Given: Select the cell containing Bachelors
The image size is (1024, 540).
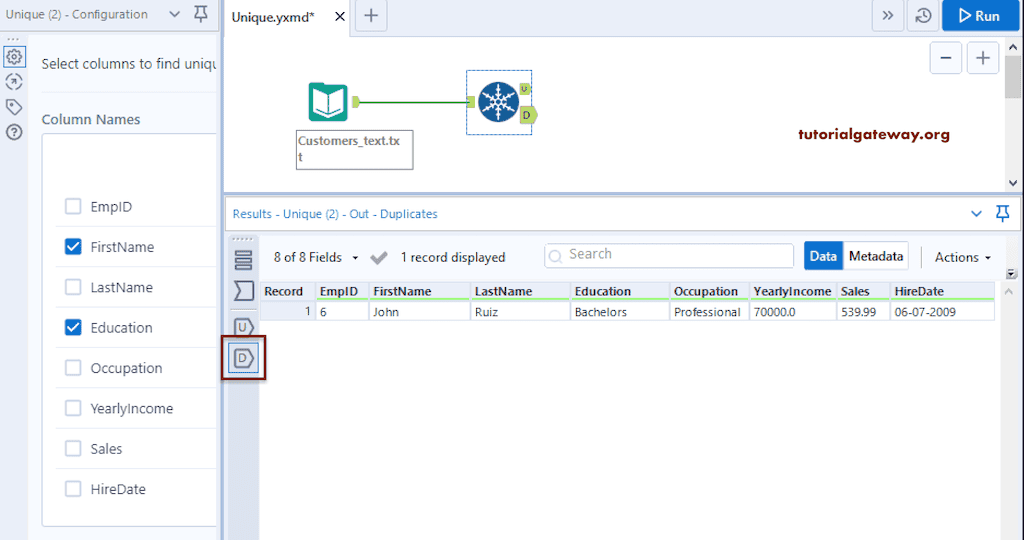Looking at the screenshot, I should point(620,312).
